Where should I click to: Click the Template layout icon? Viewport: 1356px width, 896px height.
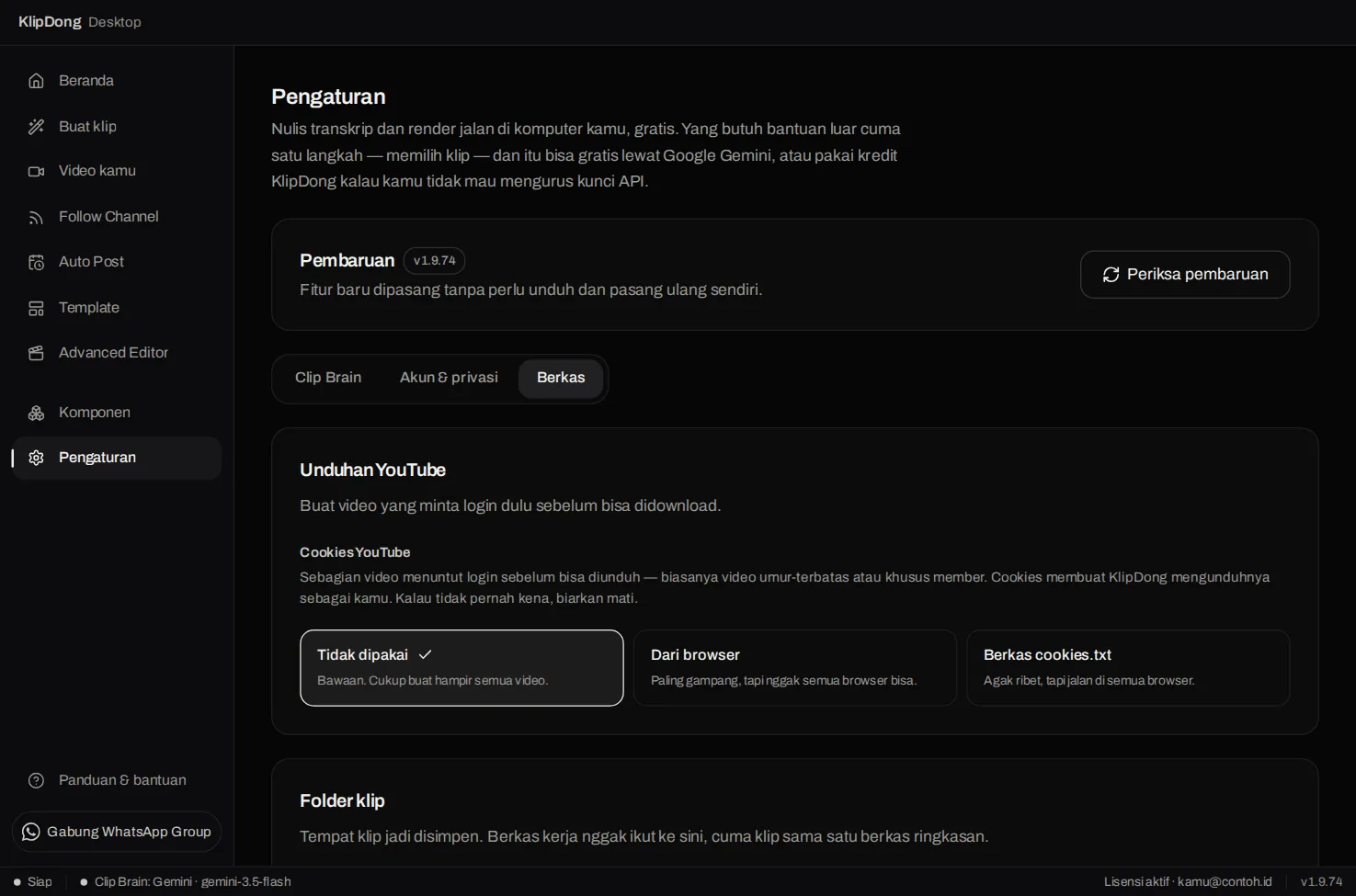[36, 308]
